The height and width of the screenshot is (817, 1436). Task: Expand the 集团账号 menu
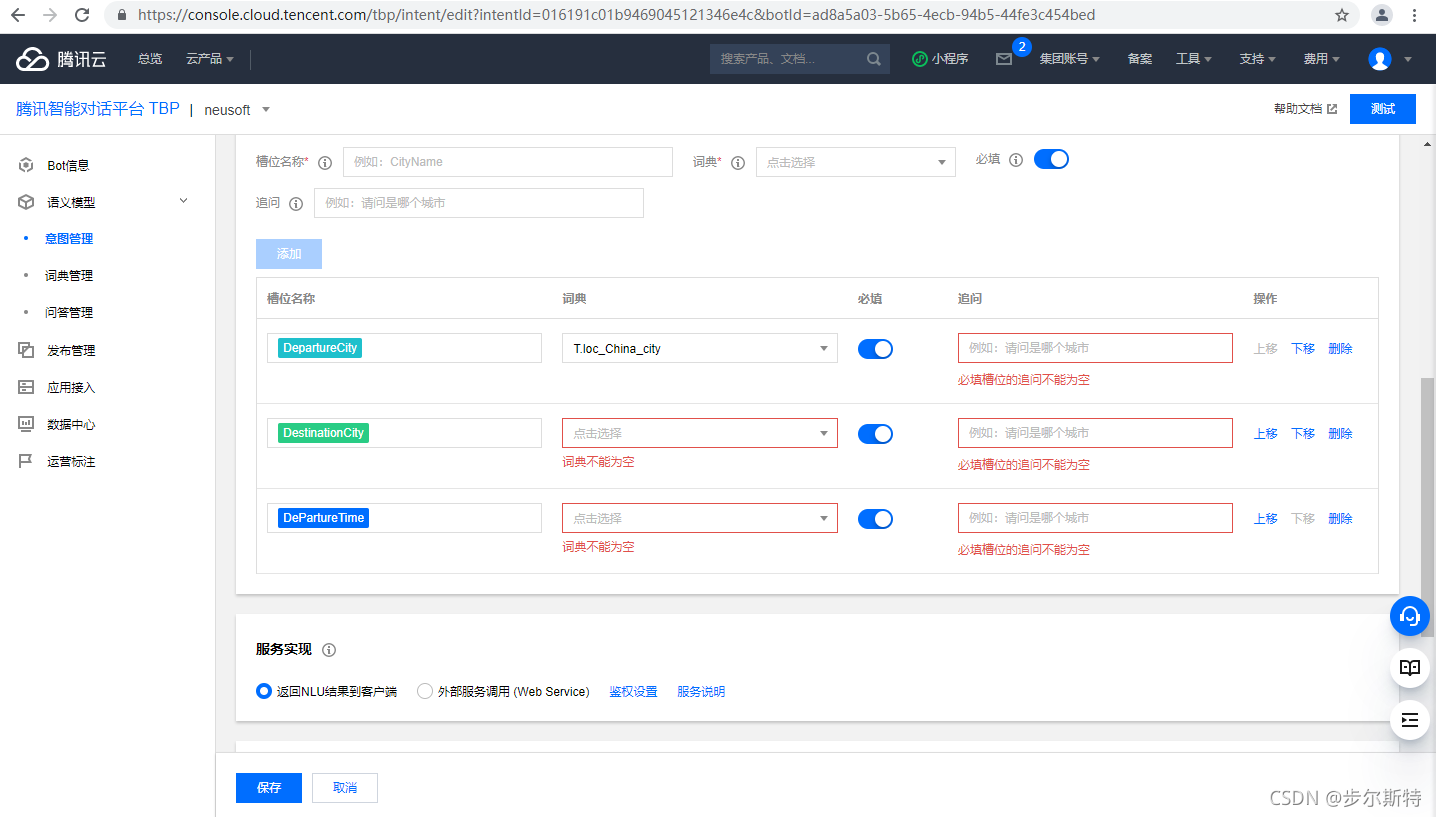(1070, 59)
